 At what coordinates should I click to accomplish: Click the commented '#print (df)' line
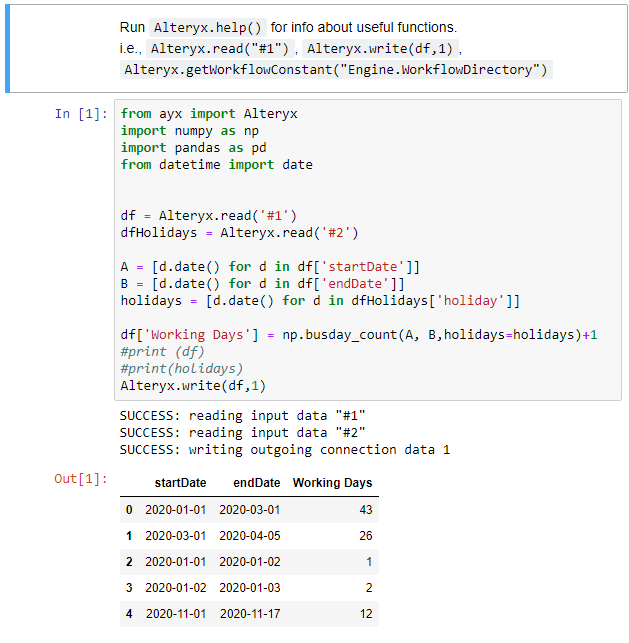click(x=162, y=352)
